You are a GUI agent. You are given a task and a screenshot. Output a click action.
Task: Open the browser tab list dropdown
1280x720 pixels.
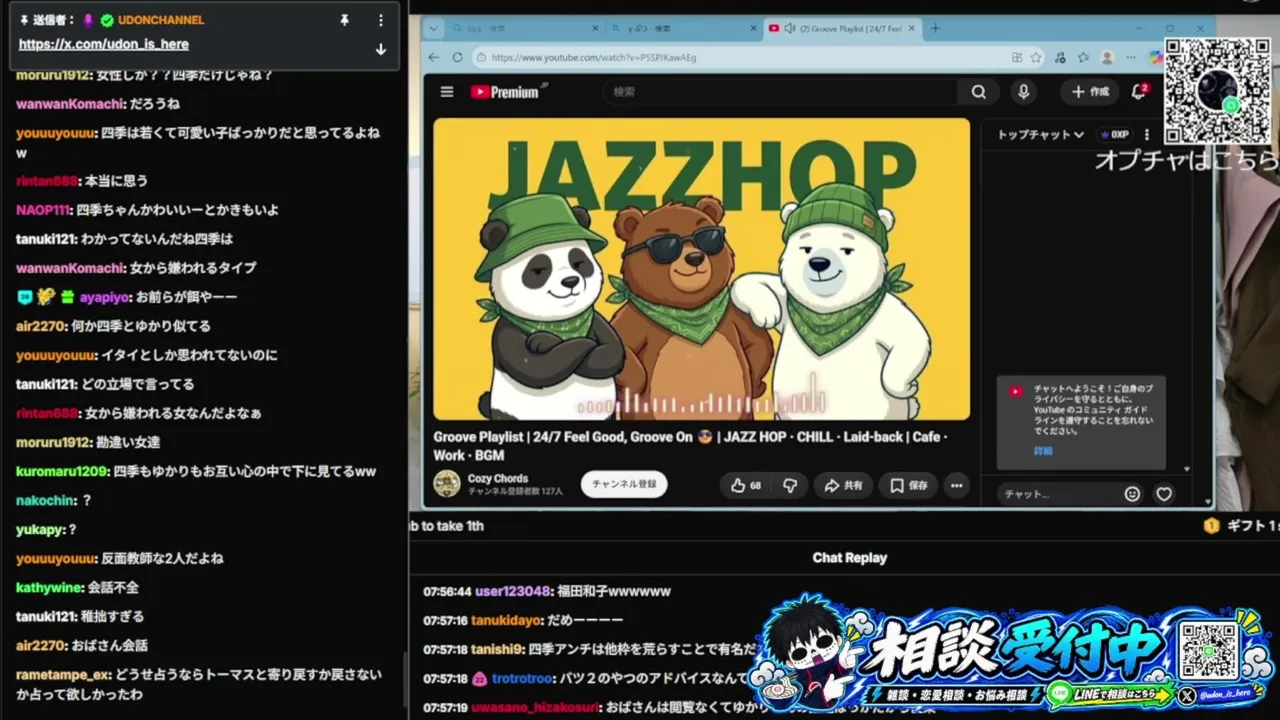pos(433,28)
